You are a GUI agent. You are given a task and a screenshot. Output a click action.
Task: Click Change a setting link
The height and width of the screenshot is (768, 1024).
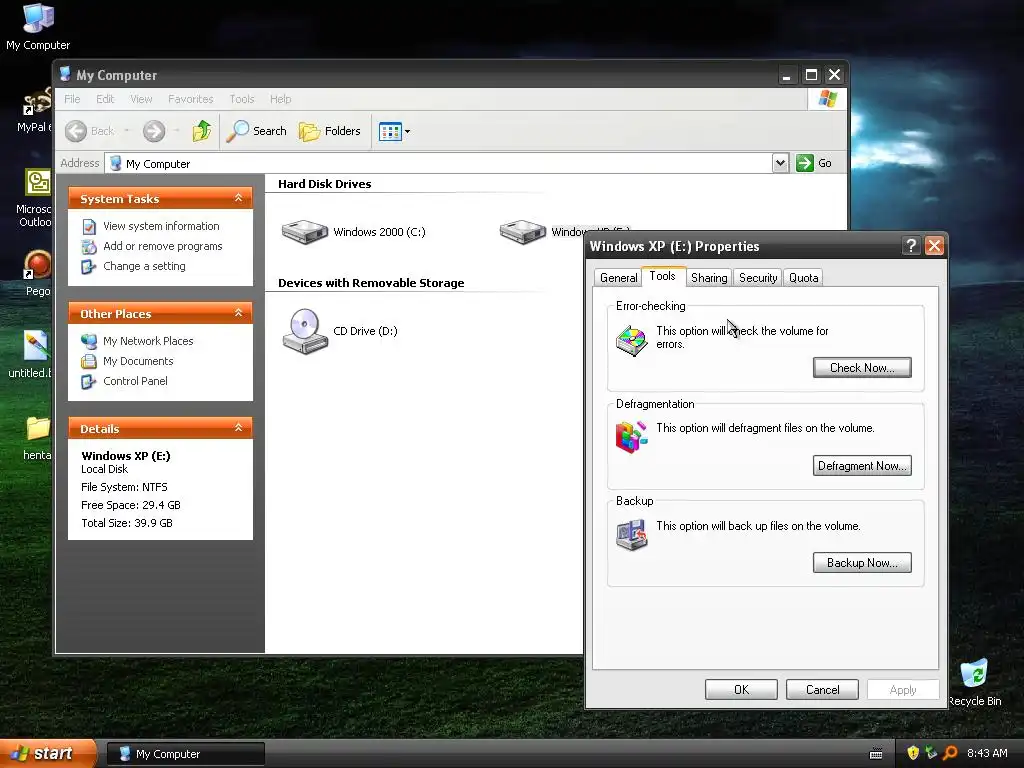tap(144, 266)
